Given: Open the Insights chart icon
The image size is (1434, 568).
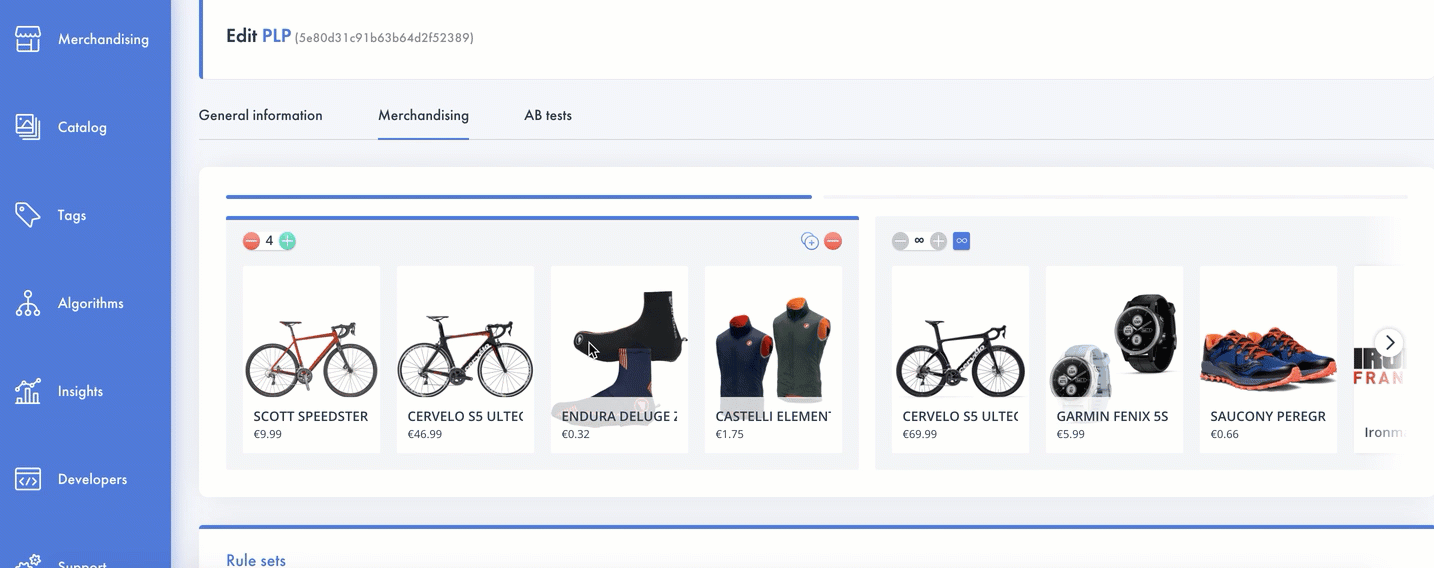Looking at the screenshot, I should (x=28, y=391).
